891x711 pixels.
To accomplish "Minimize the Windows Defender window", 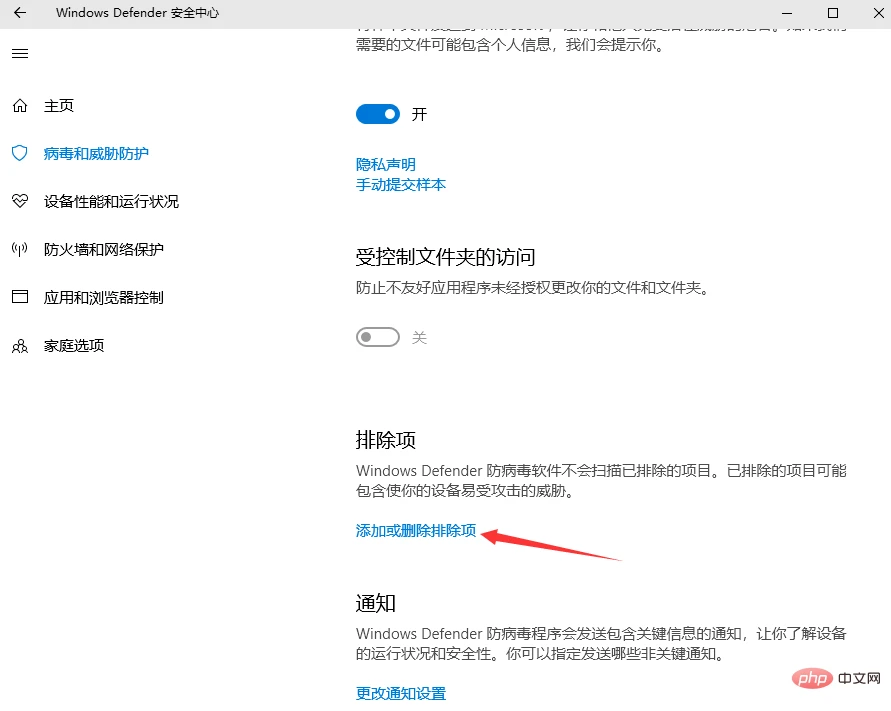I will [787, 13].
